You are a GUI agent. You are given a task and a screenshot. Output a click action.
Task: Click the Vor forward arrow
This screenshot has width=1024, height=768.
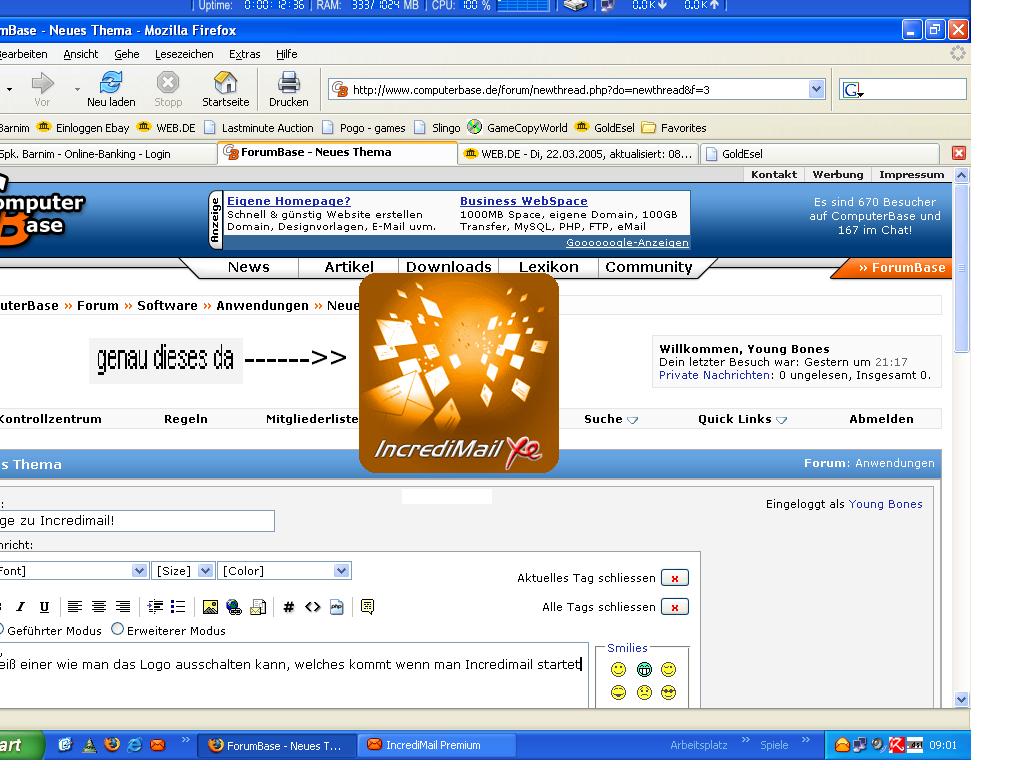pos(42,83)
